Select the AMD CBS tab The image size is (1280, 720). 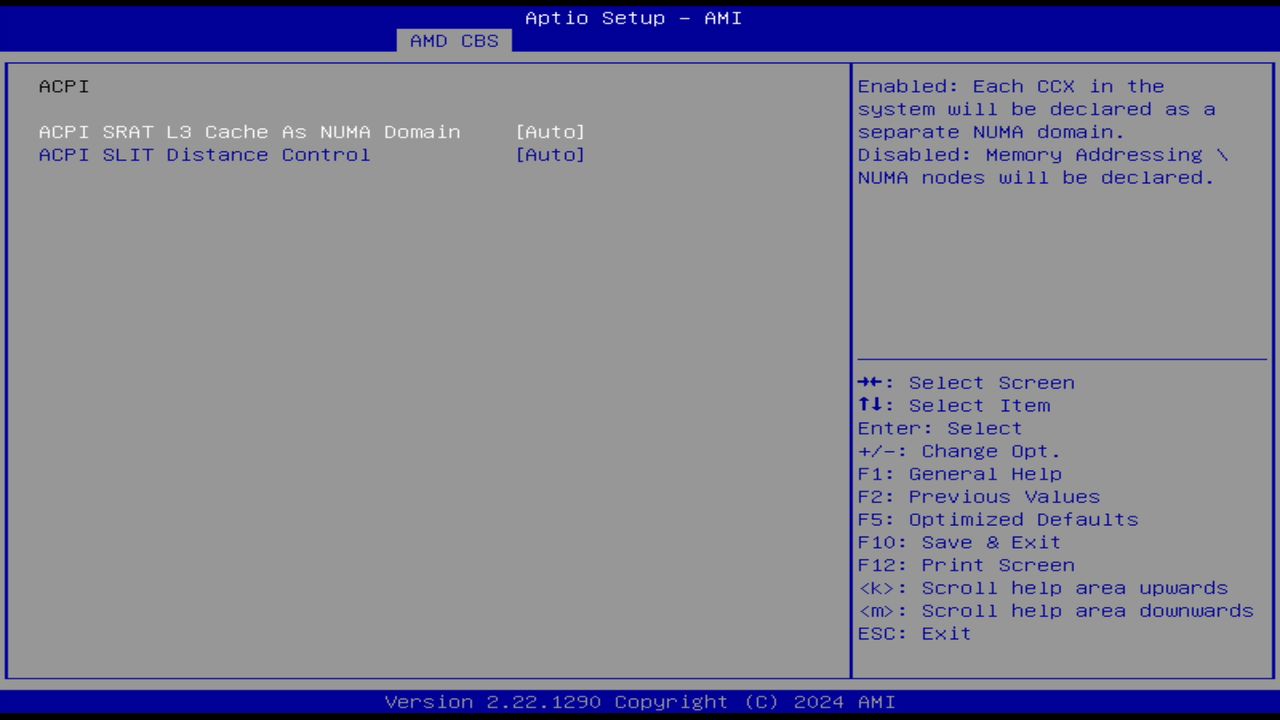[x=454, y=41]
